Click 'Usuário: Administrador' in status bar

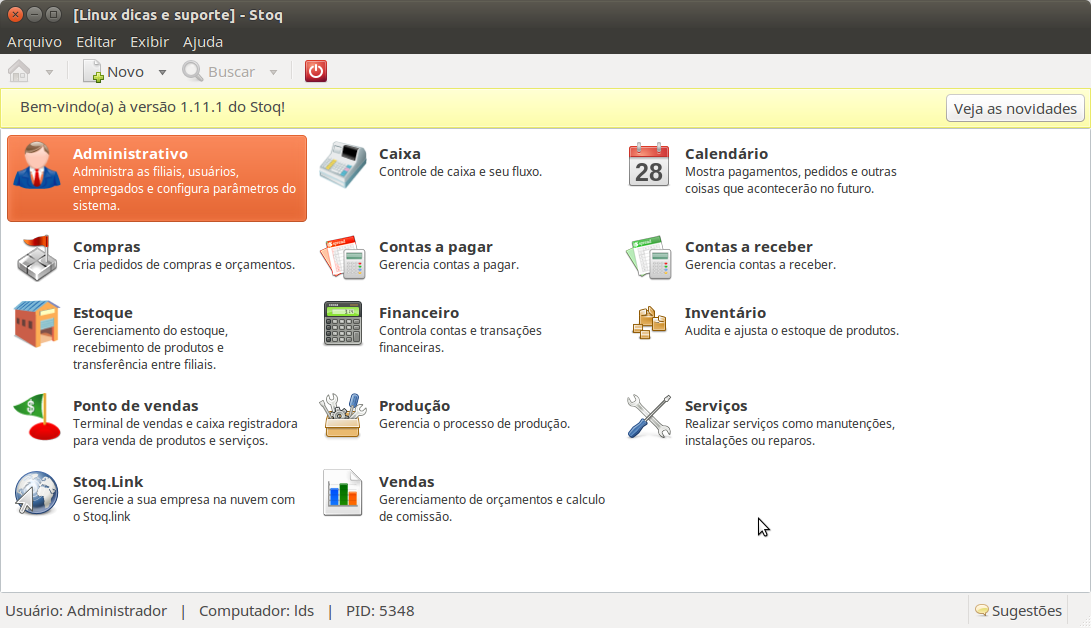click(86, 611)
